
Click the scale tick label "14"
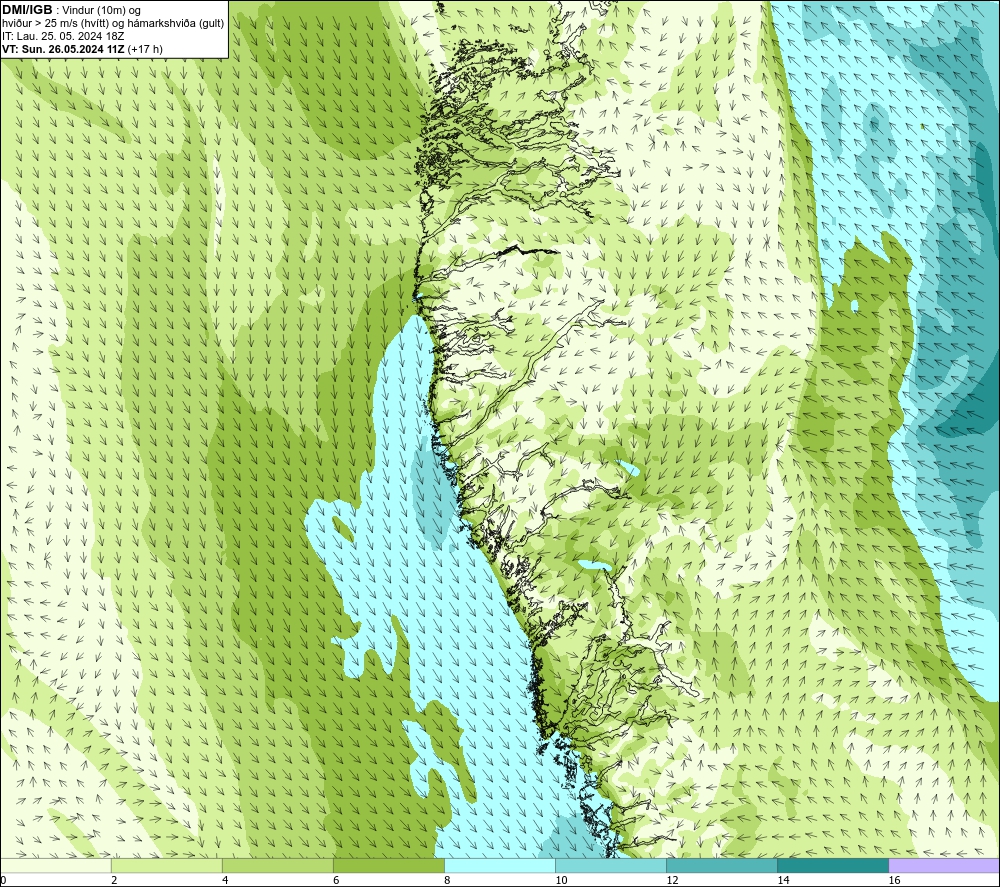(783, 881)
